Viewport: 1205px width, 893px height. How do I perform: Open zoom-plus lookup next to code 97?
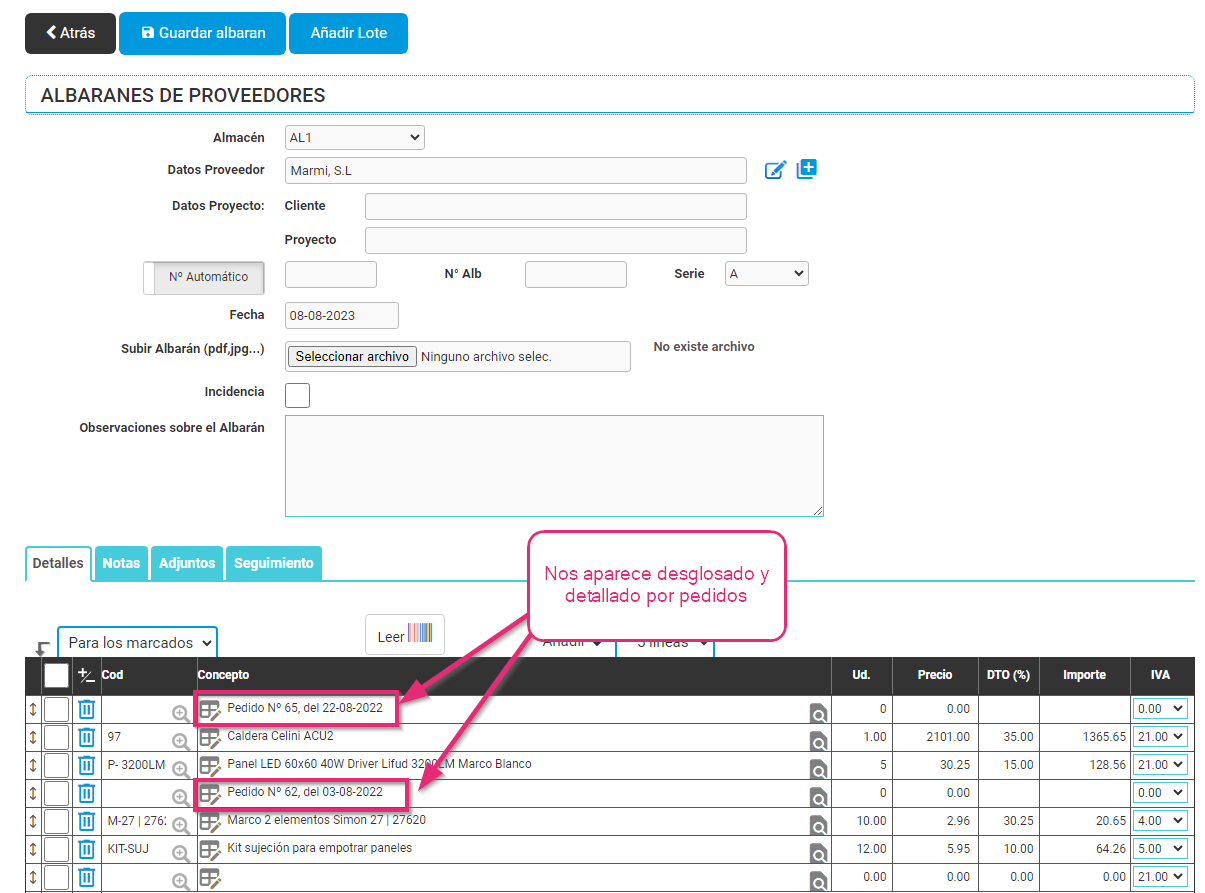pyautogui.click(x=180, y=741)
